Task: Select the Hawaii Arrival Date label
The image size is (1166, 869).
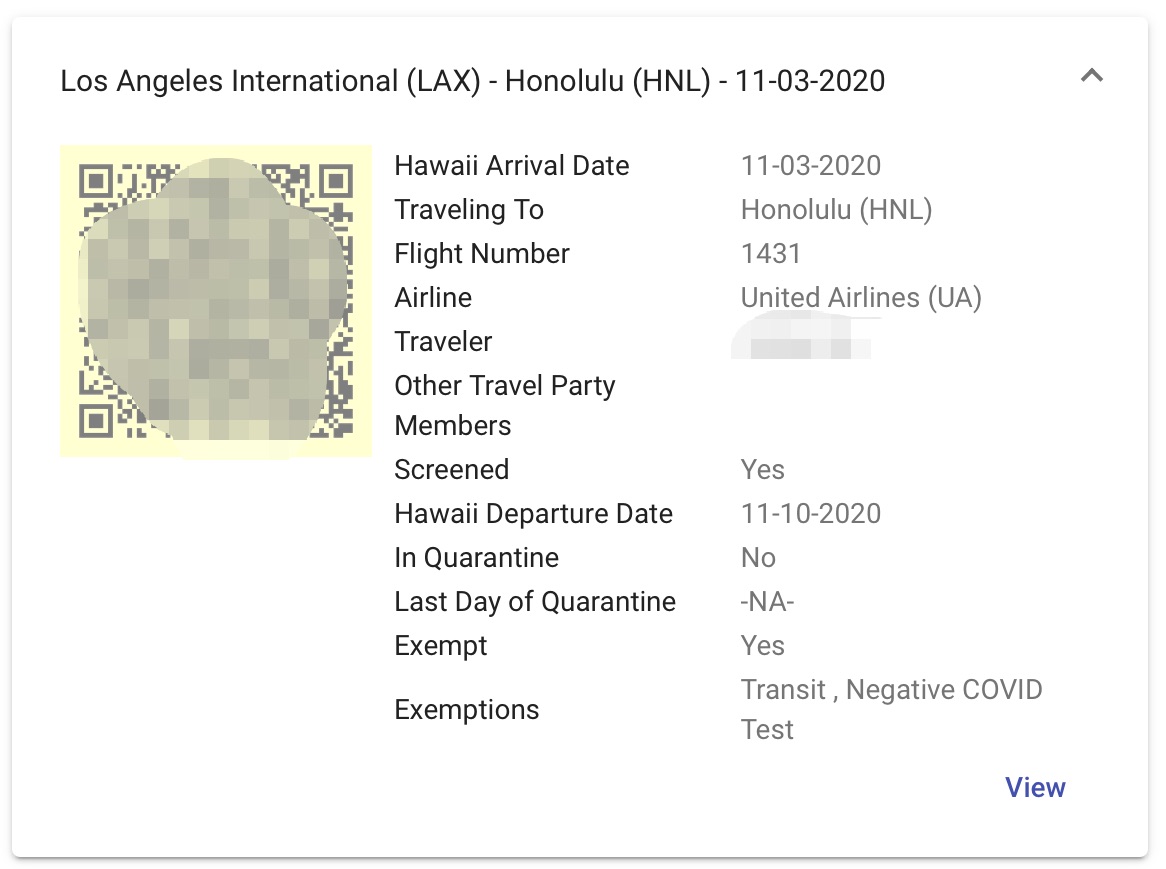Action: (x=512, y=166)
